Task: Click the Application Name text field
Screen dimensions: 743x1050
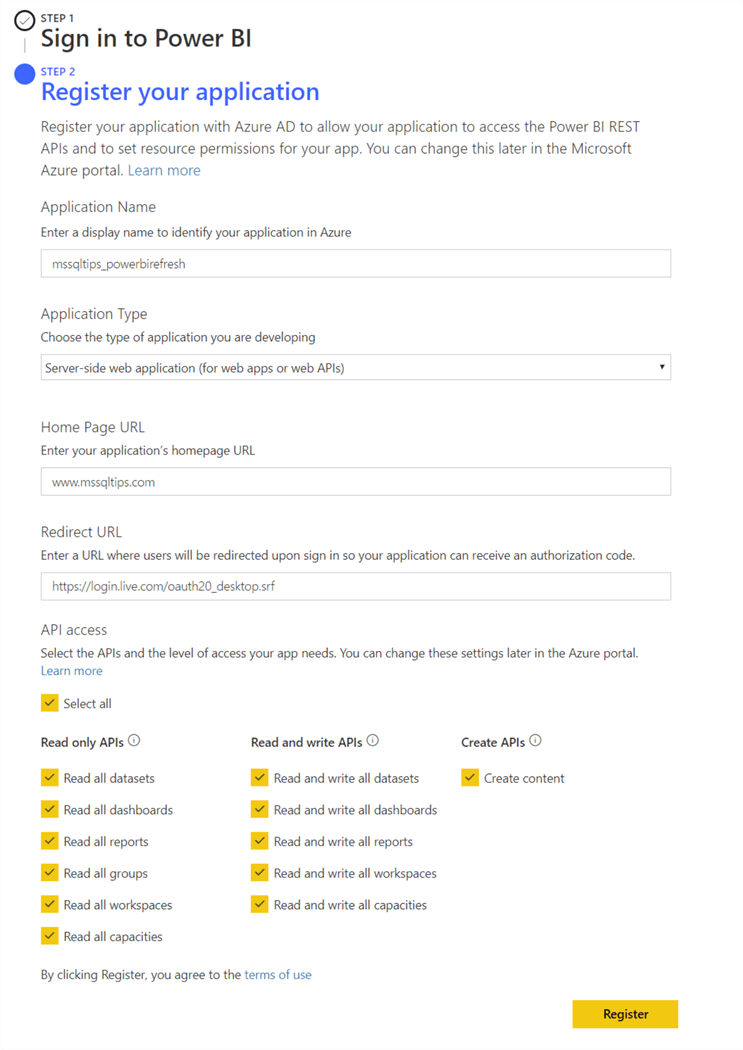Action: pyautogui.click(x=355, y=264)
